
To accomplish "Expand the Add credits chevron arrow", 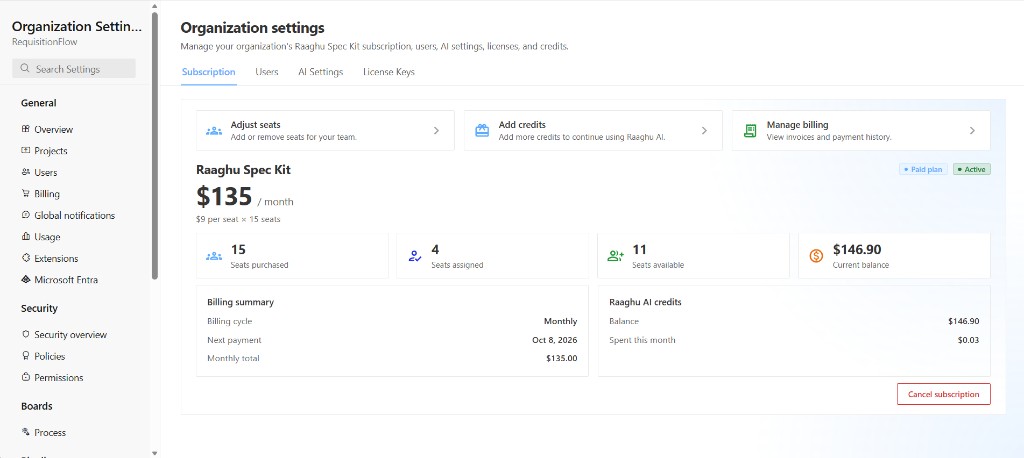I will (704, 131).
